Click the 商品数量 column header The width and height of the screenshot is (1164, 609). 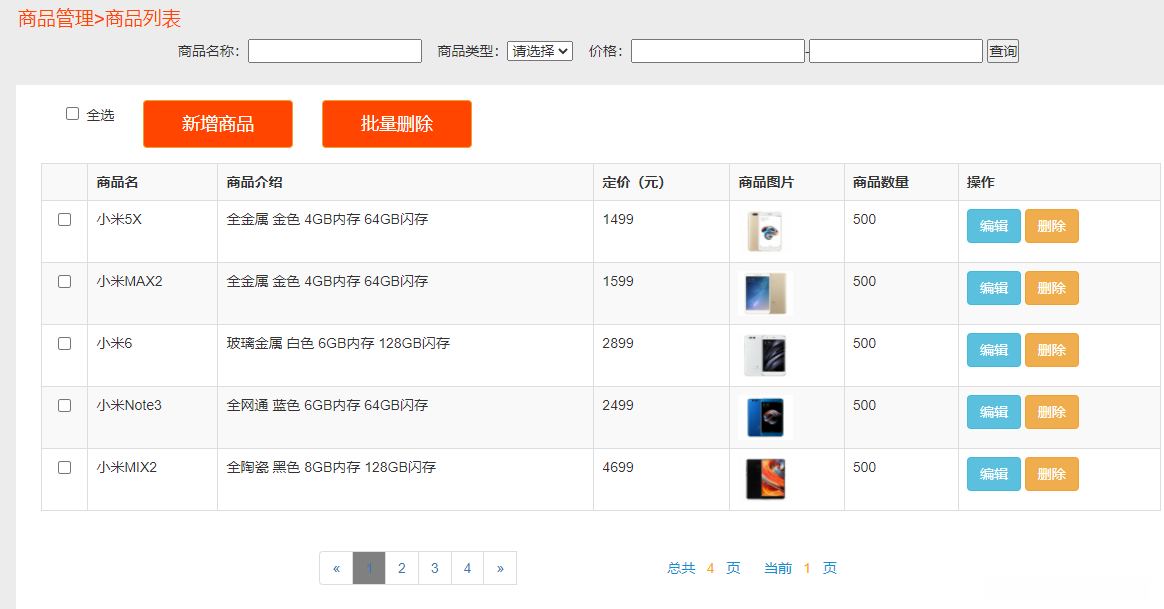[x=881, y=183]
